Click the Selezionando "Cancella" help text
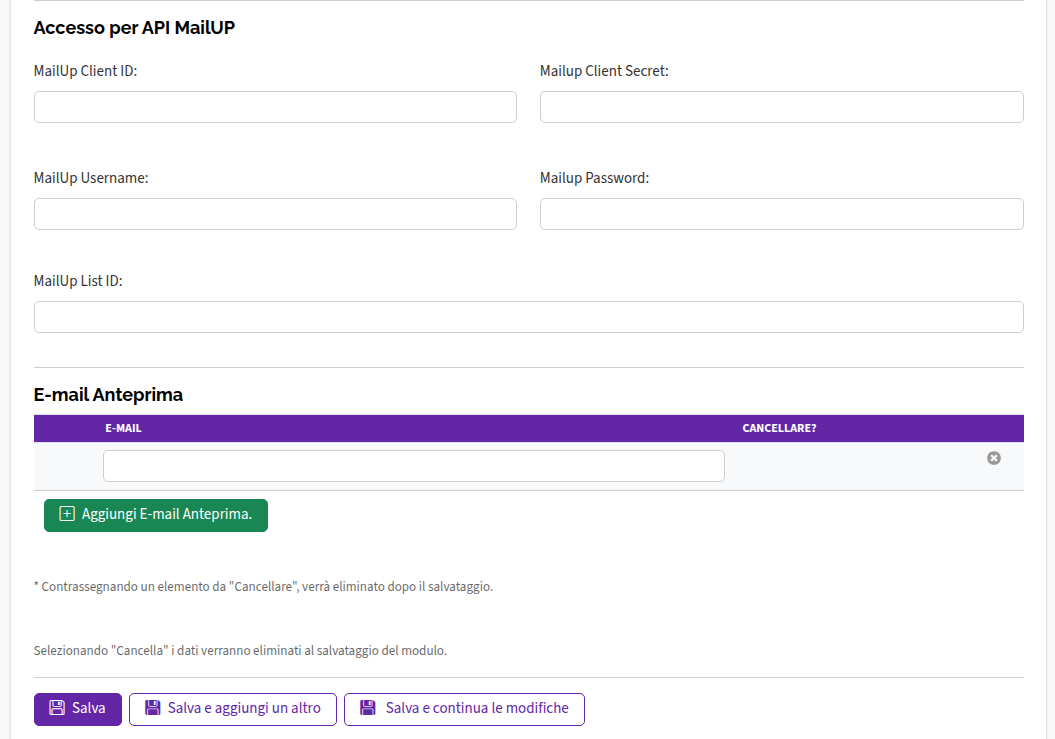This screenshot has height=739, width=1055. point(240,650)
